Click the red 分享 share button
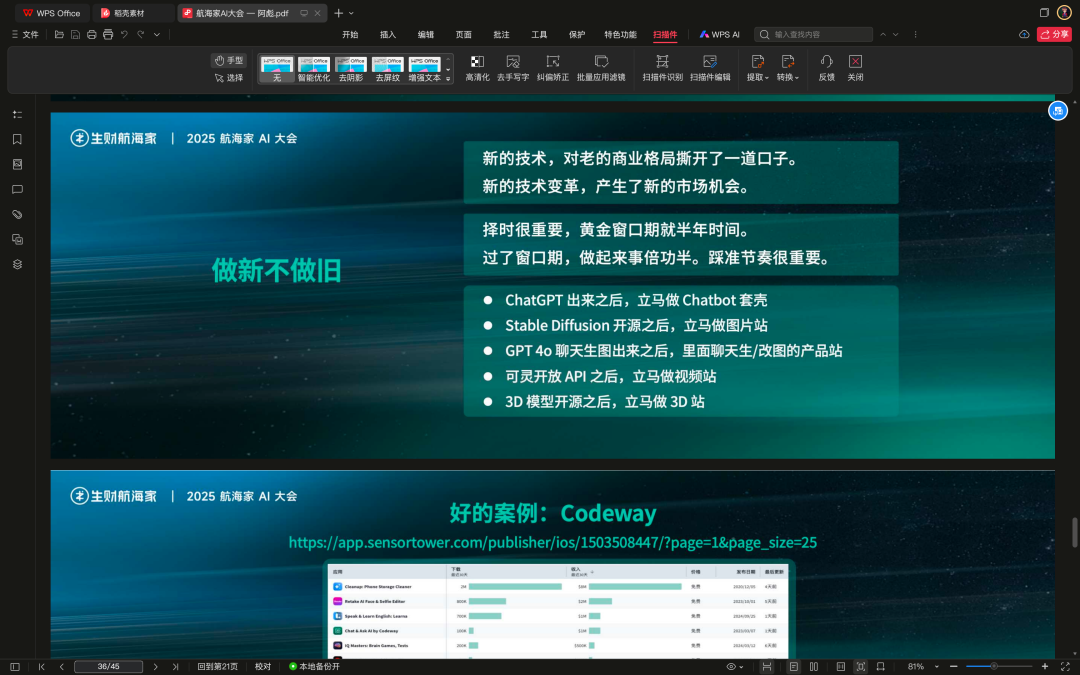This screenshot has height=675, width=1080. 1054,34
